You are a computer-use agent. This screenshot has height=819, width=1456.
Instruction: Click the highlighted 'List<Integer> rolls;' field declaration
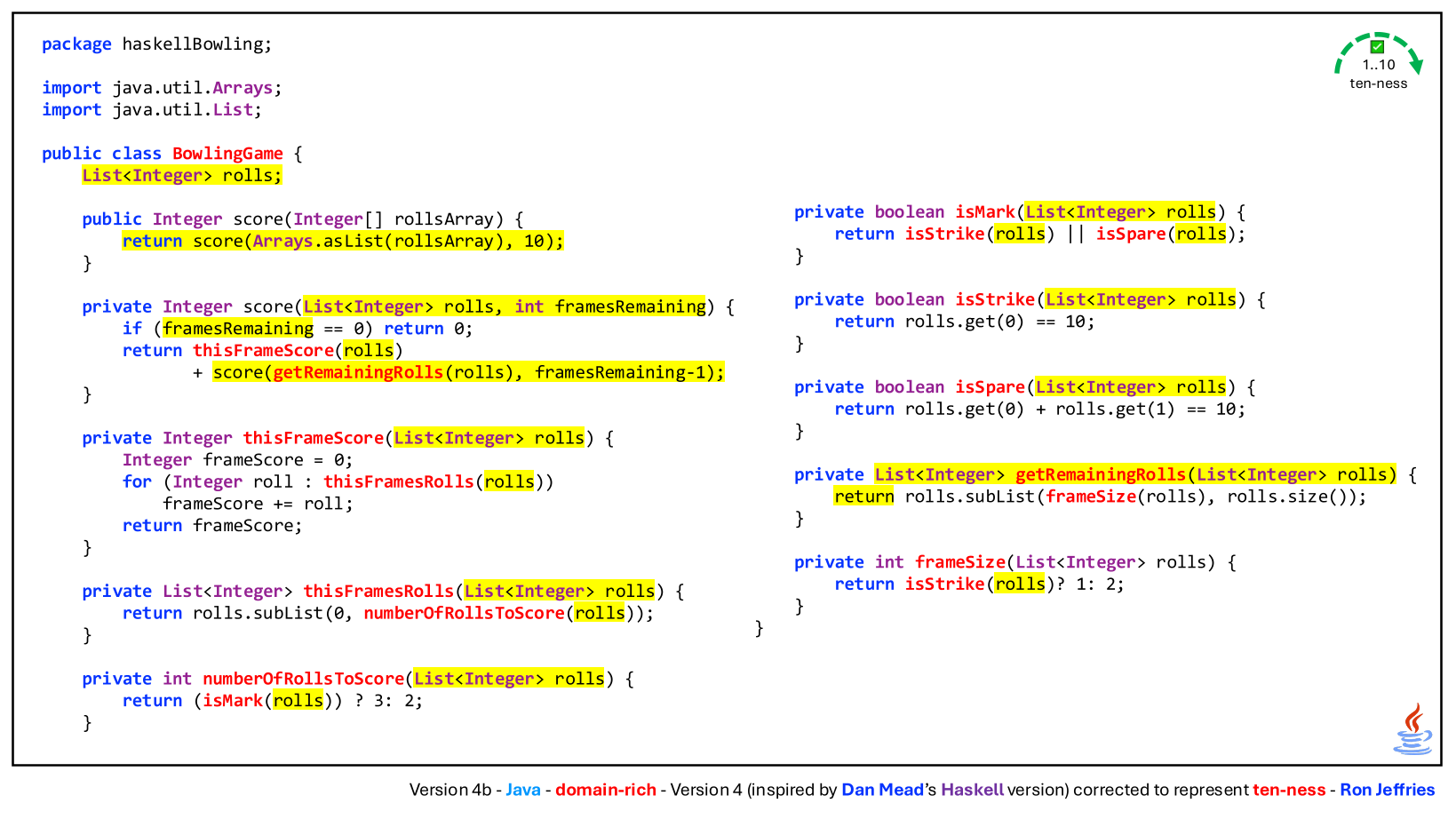coord(182,175)
